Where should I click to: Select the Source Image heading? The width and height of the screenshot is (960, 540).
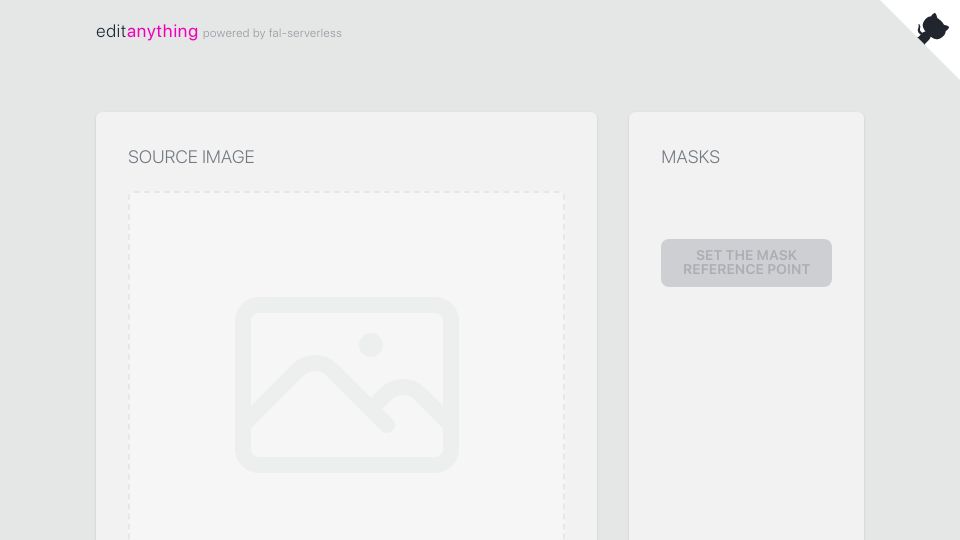(x=191, y=157)
